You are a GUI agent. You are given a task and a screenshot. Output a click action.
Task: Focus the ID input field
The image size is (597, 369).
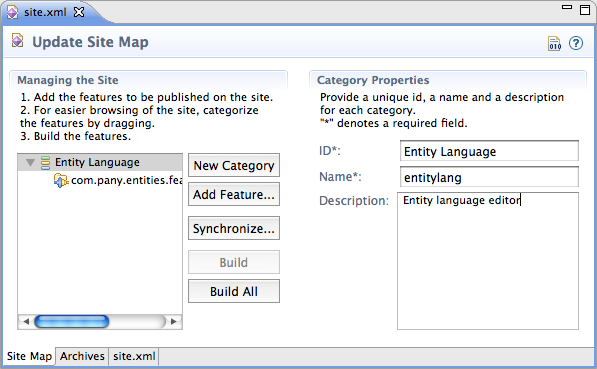click(489, 151)
